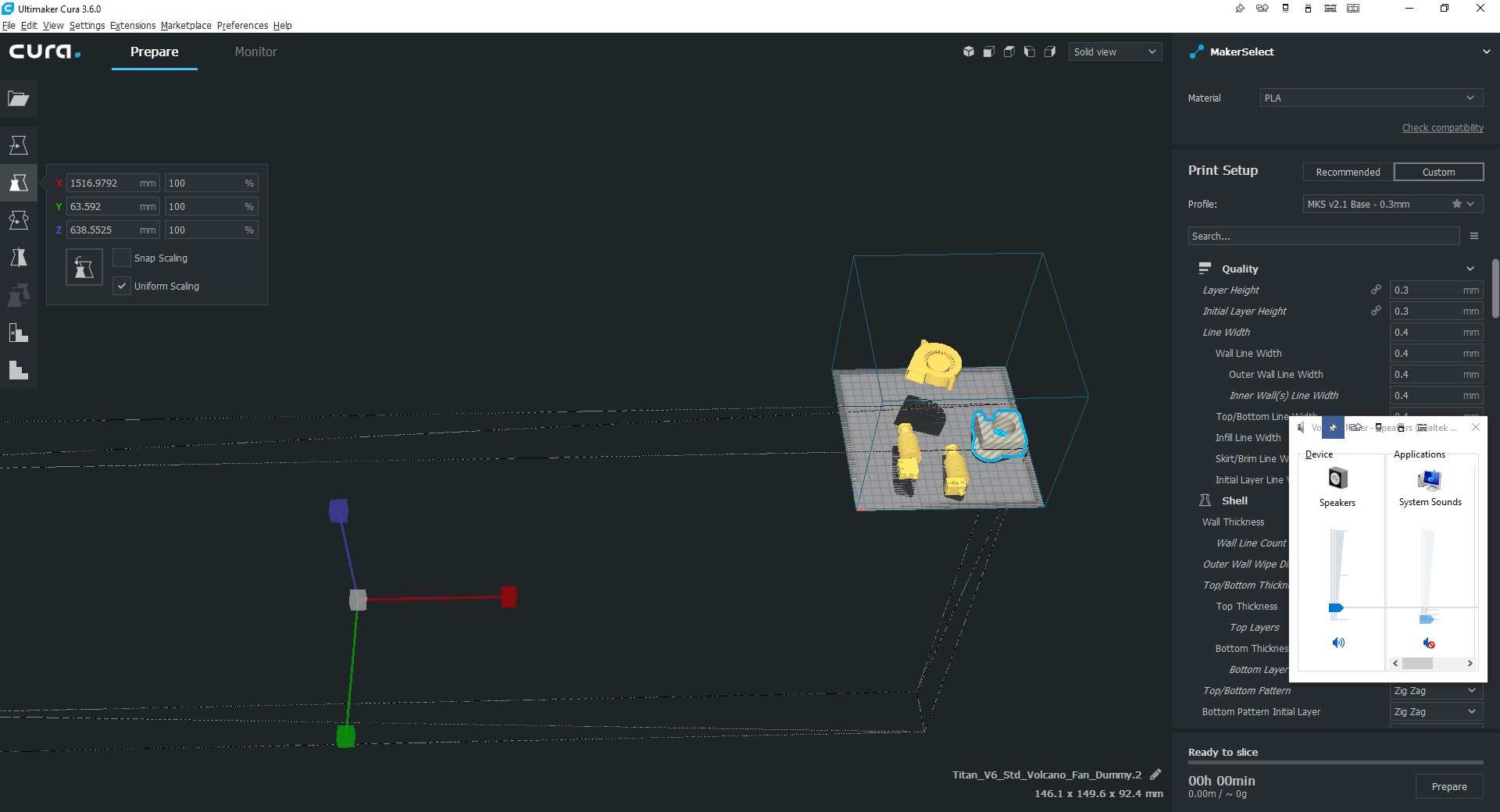Click the bottom left-toolbar plugin tool icon
Viewport: 1500px width, 812px height.
pyautogui.click(x=19, y=370)
